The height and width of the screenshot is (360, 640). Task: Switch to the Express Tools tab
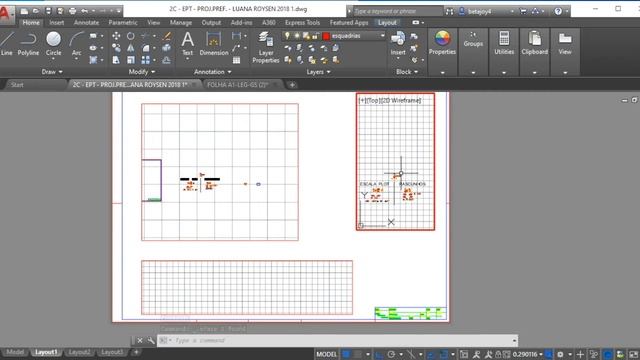pos(302,23)
